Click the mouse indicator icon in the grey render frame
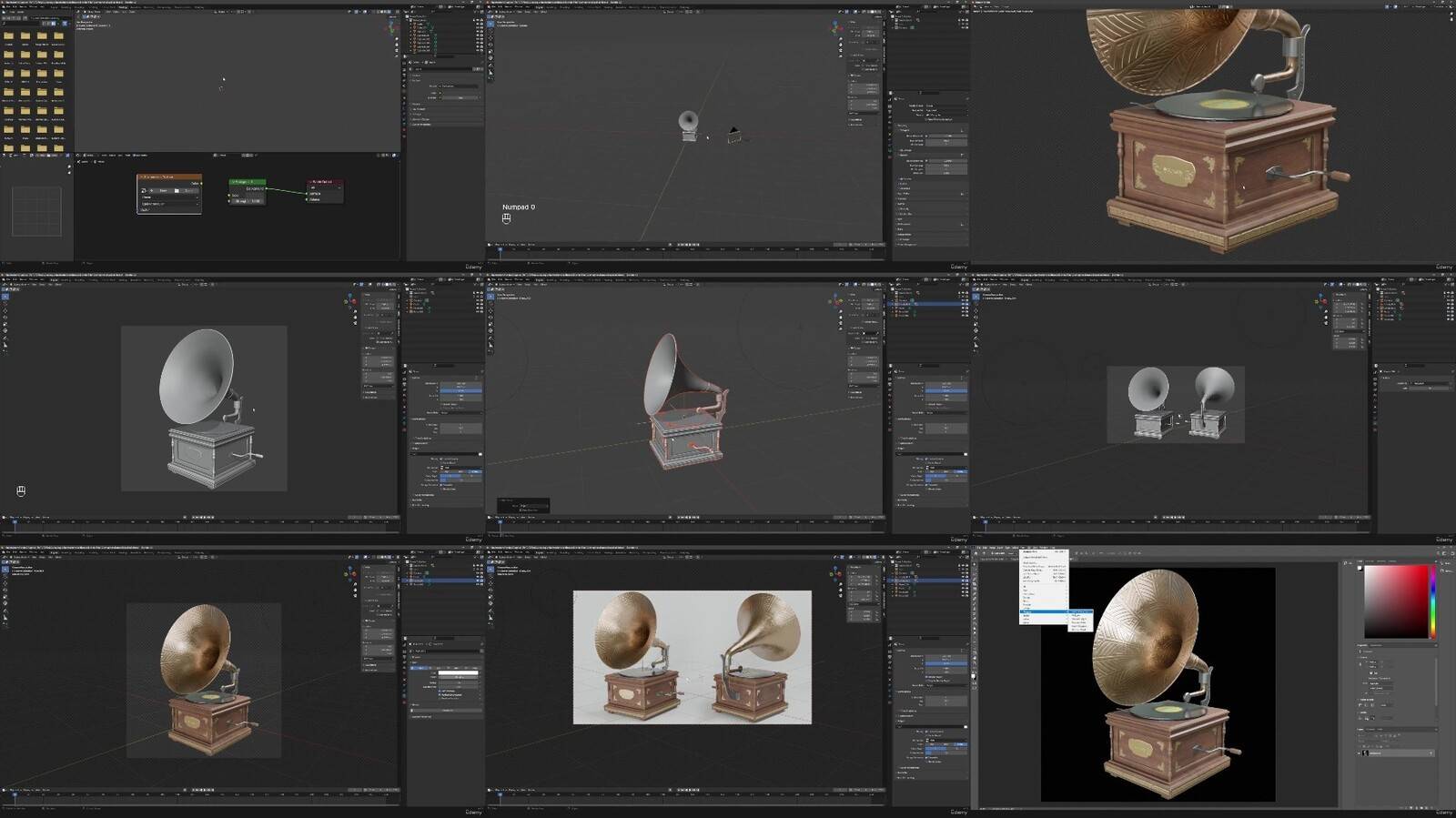 (x=20, y=491)
